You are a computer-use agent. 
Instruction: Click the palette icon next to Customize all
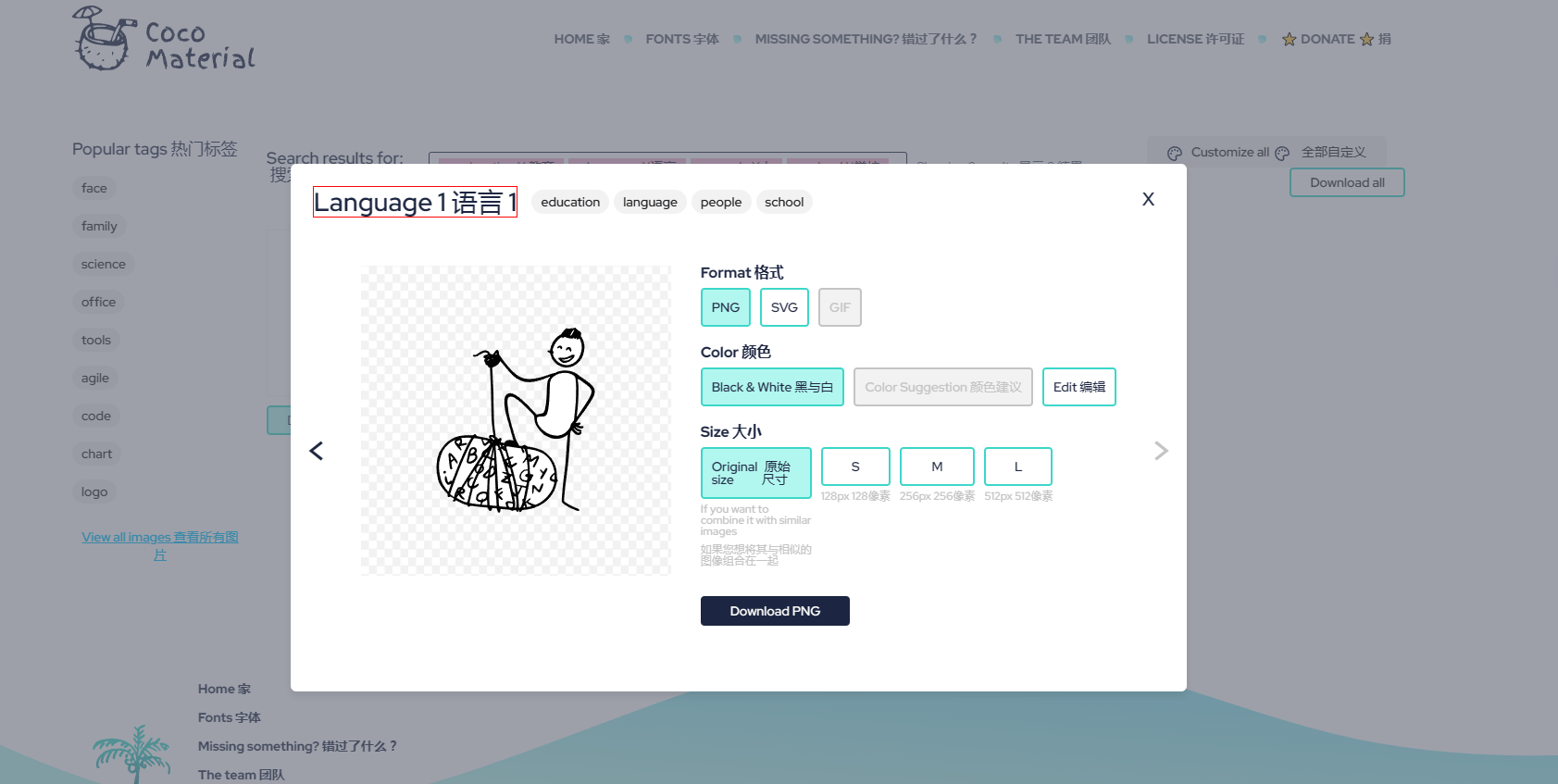point(1175,153)
